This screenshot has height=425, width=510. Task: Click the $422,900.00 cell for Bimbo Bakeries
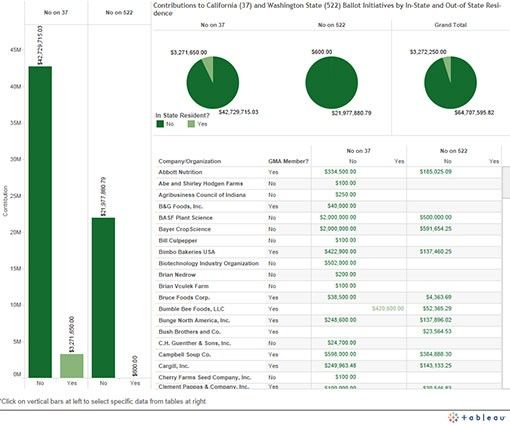tap(340, 251)
